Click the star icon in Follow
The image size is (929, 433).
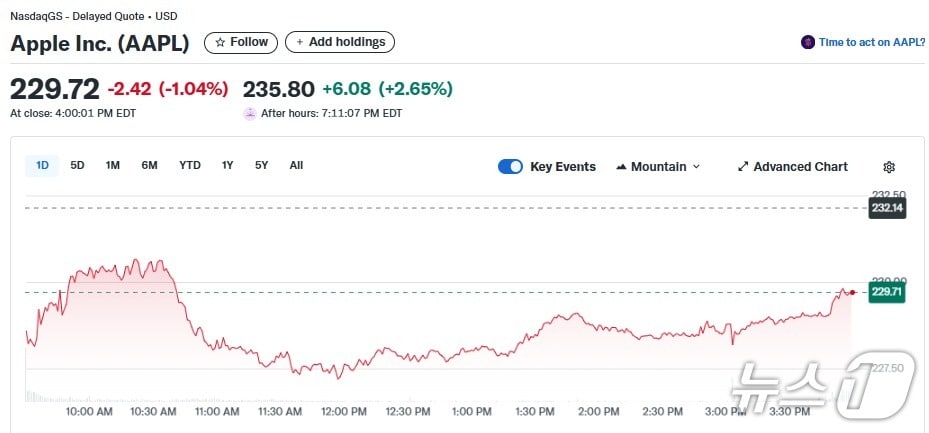tap(220, 42)
